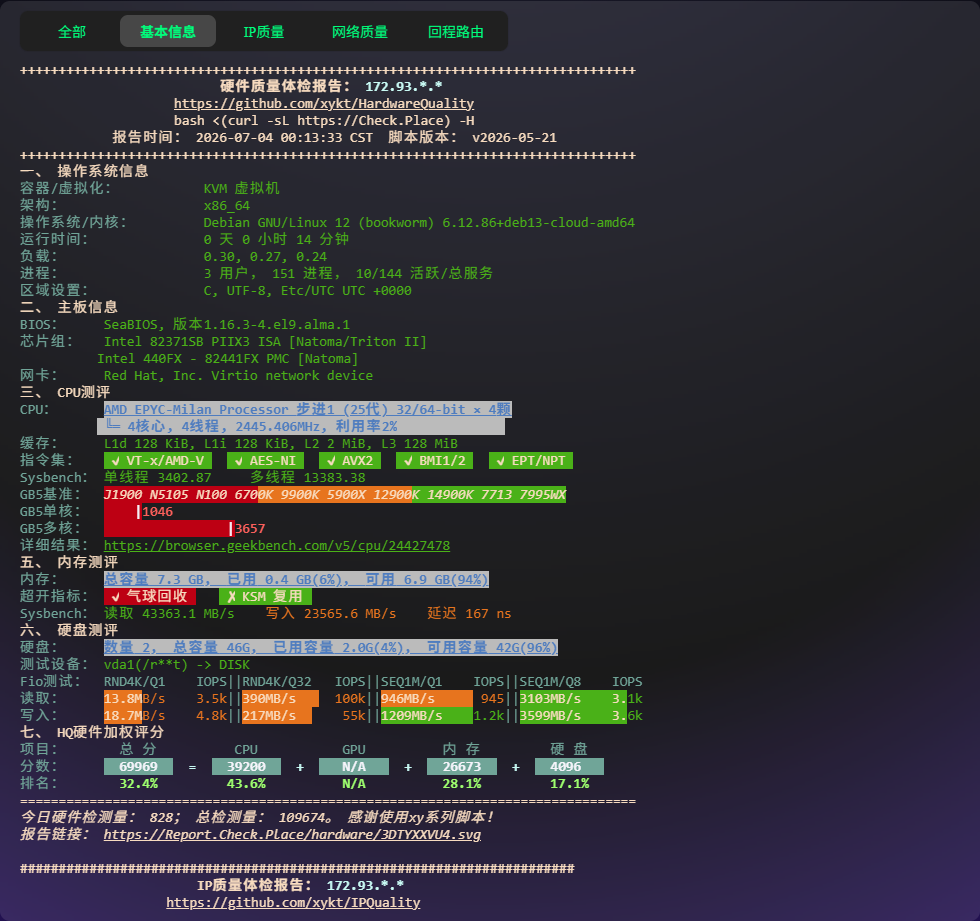Click the 3599MB/s SEQ1M/Q8 write value
Image resolution: width=980 pixels, height=921 pixels.
(x=550, y=715)
